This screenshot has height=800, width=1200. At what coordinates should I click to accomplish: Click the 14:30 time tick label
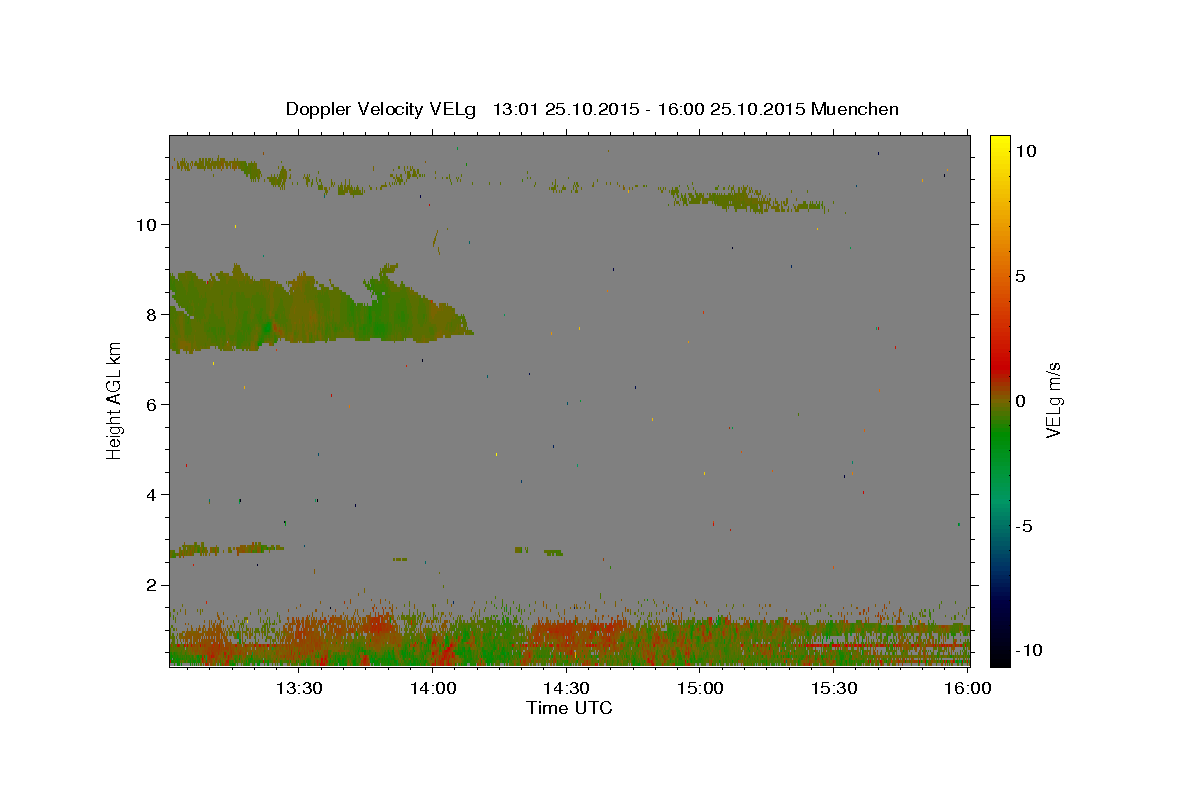(x=566, y=688)
